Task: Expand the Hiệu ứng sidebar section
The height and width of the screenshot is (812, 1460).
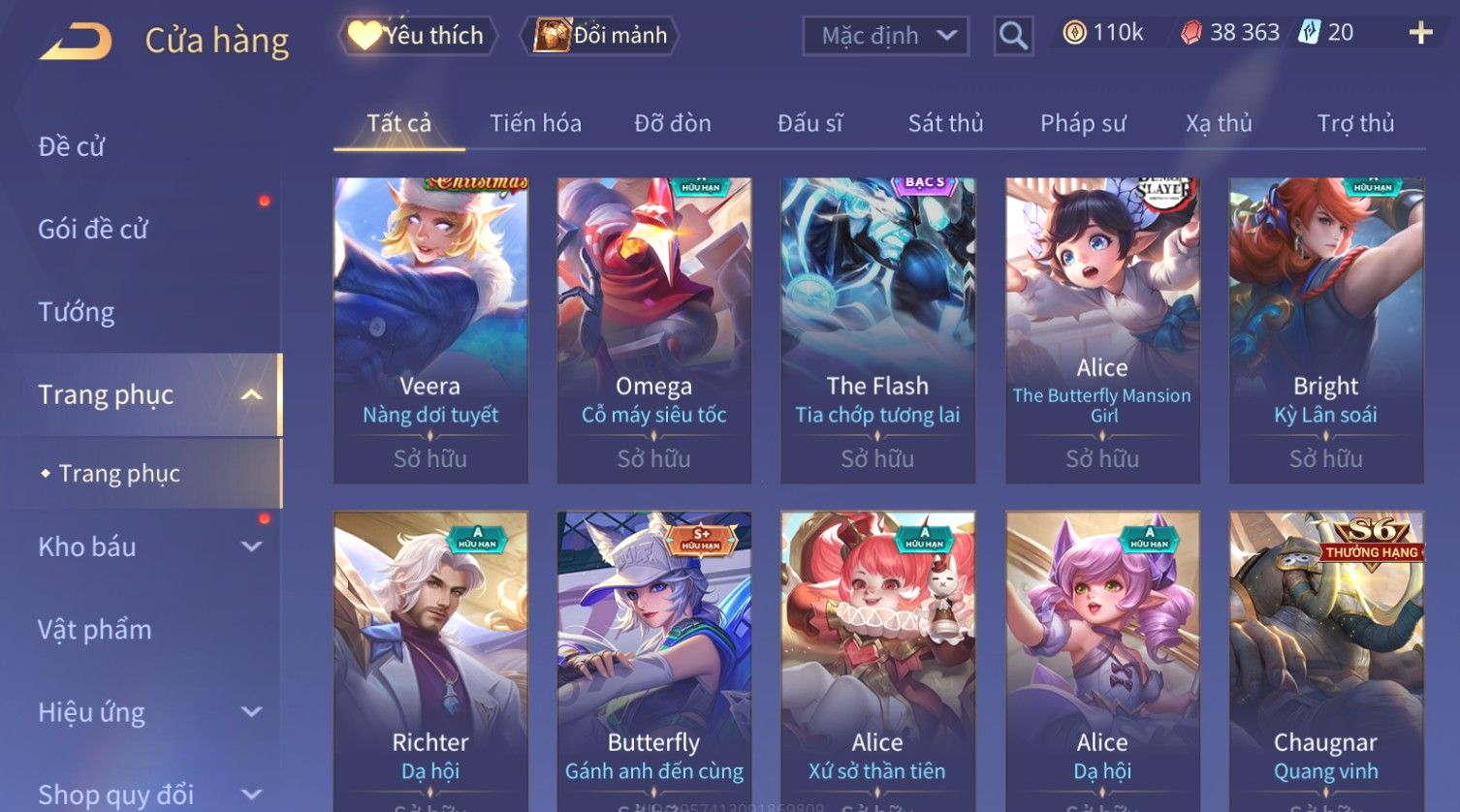Action: point(251,712)
